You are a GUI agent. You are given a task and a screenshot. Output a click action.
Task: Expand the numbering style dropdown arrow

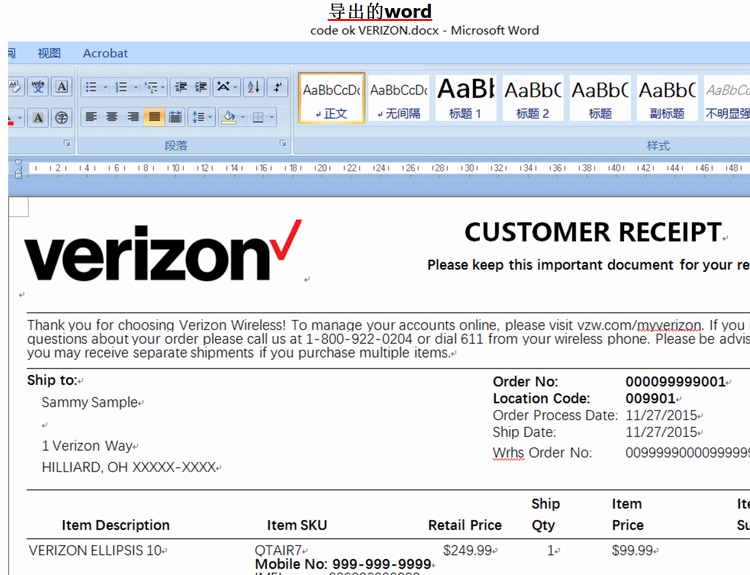135,87
